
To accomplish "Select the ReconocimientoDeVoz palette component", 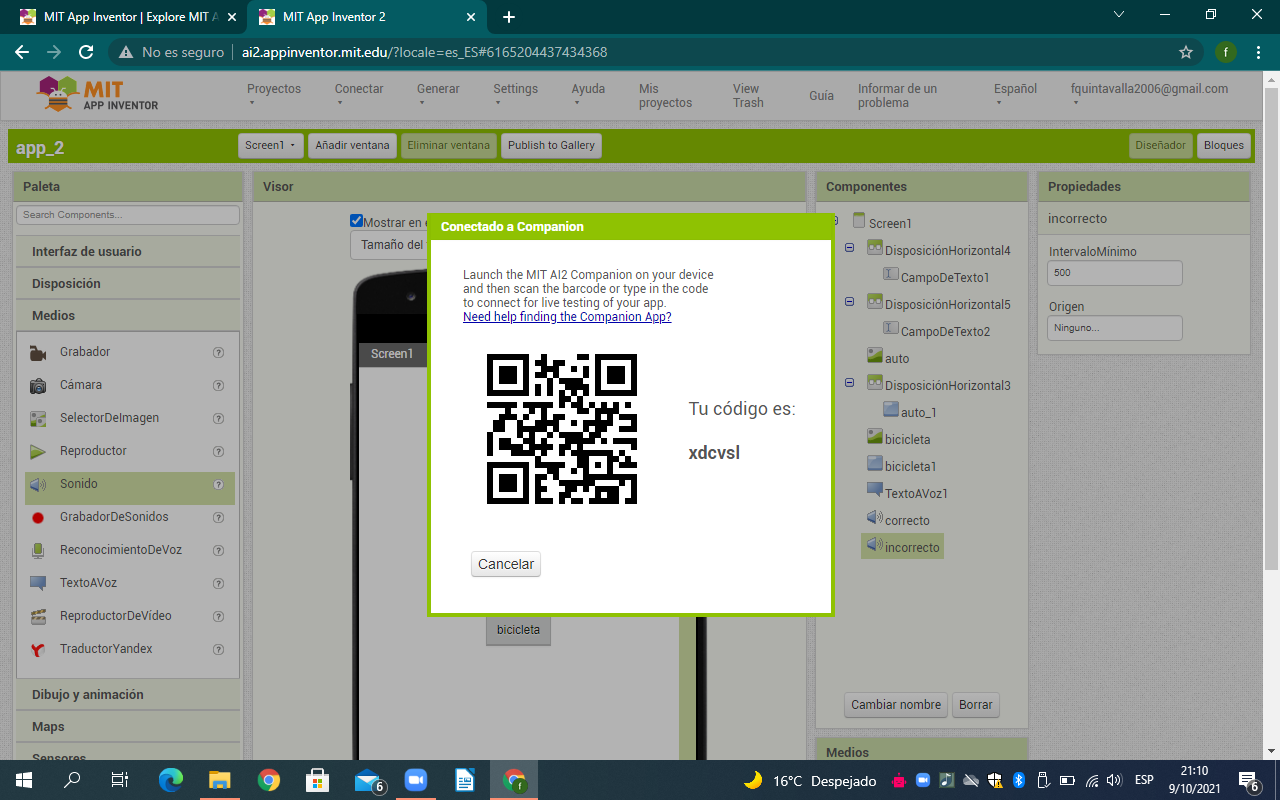I will (x=121, y=550).
